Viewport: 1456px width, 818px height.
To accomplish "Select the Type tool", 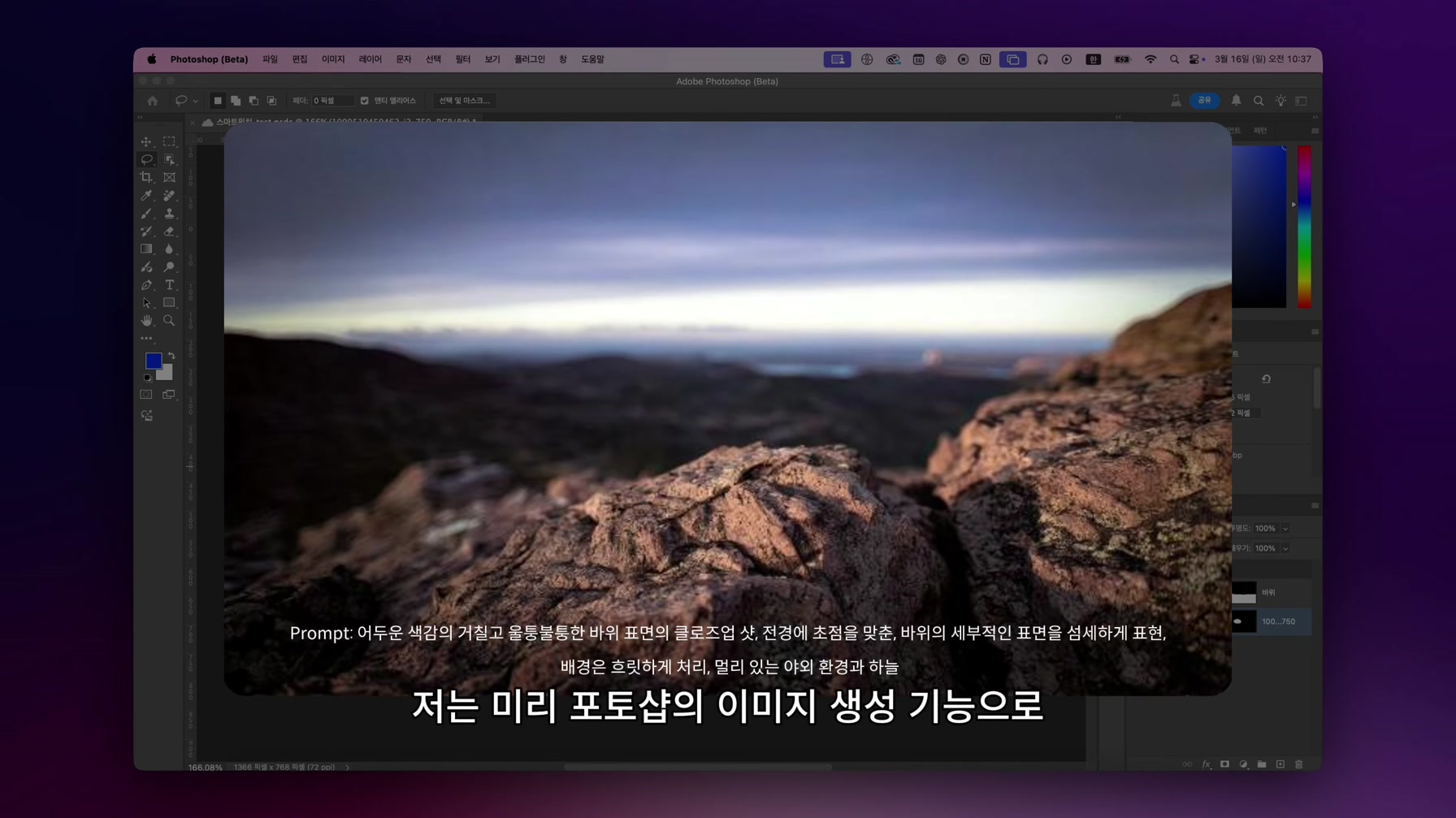I will (x=169, y=285).
